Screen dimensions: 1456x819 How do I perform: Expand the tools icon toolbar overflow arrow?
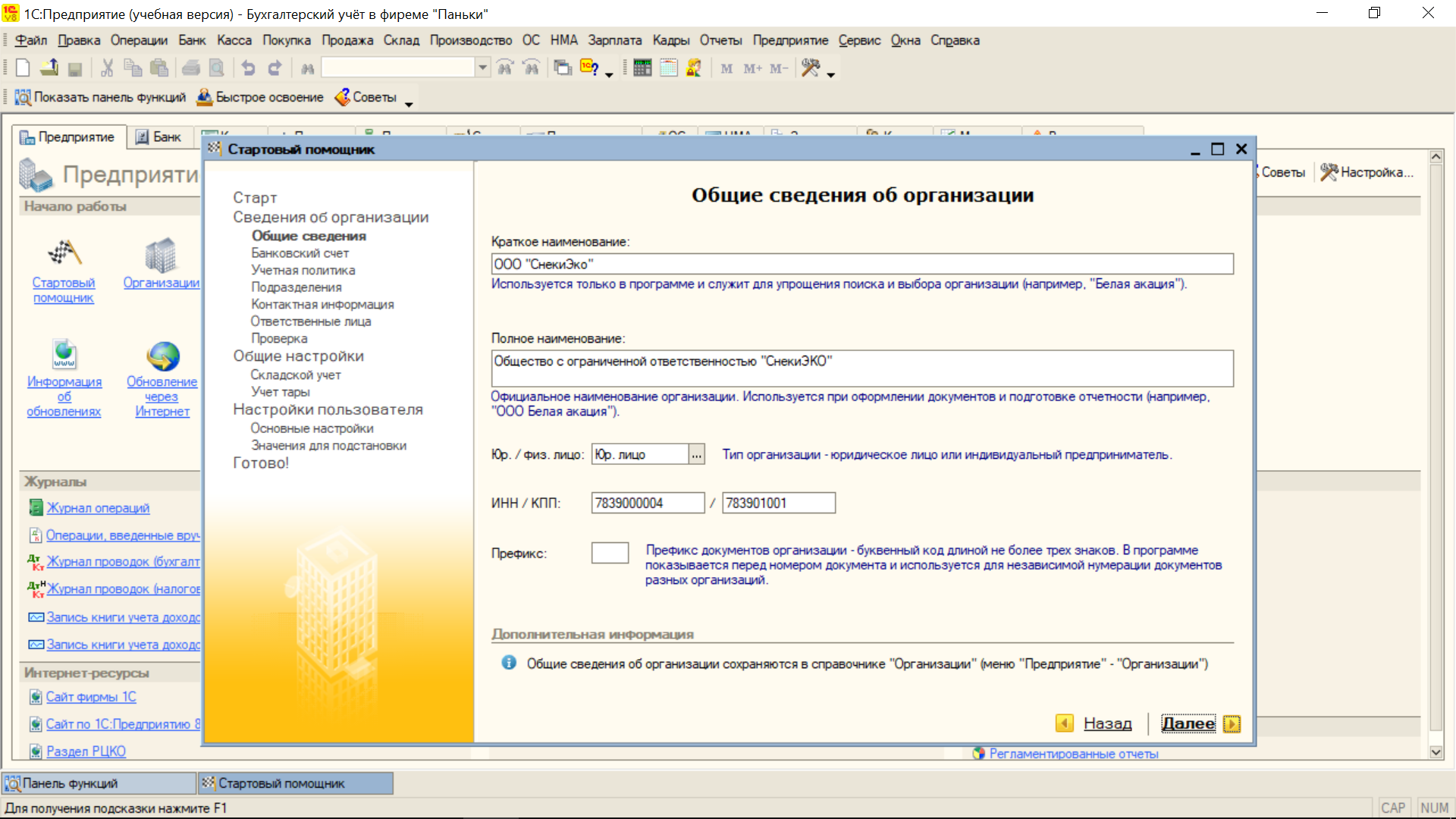[830, 74]
